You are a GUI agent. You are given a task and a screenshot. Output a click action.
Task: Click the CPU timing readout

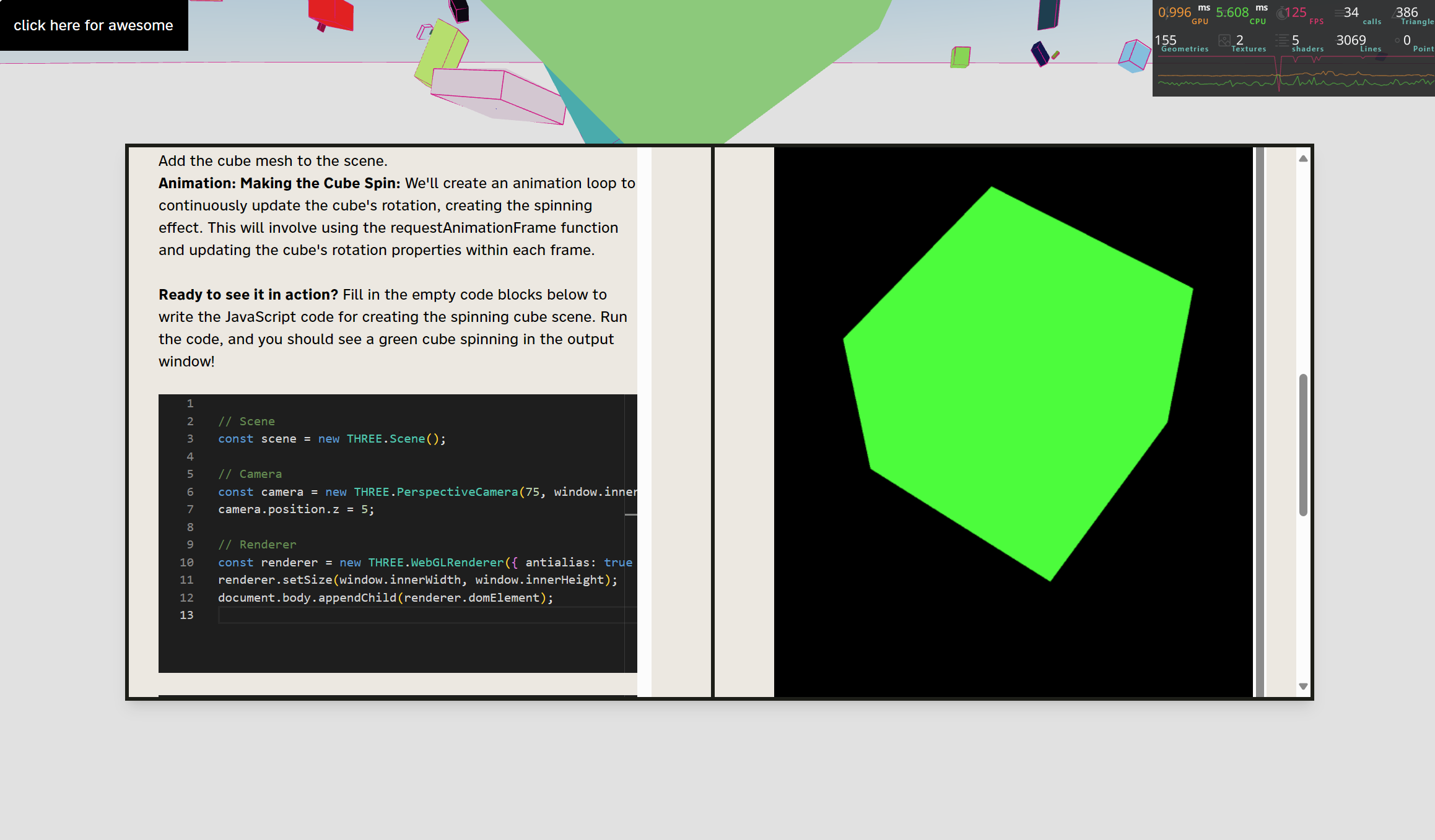(1232, 13)
